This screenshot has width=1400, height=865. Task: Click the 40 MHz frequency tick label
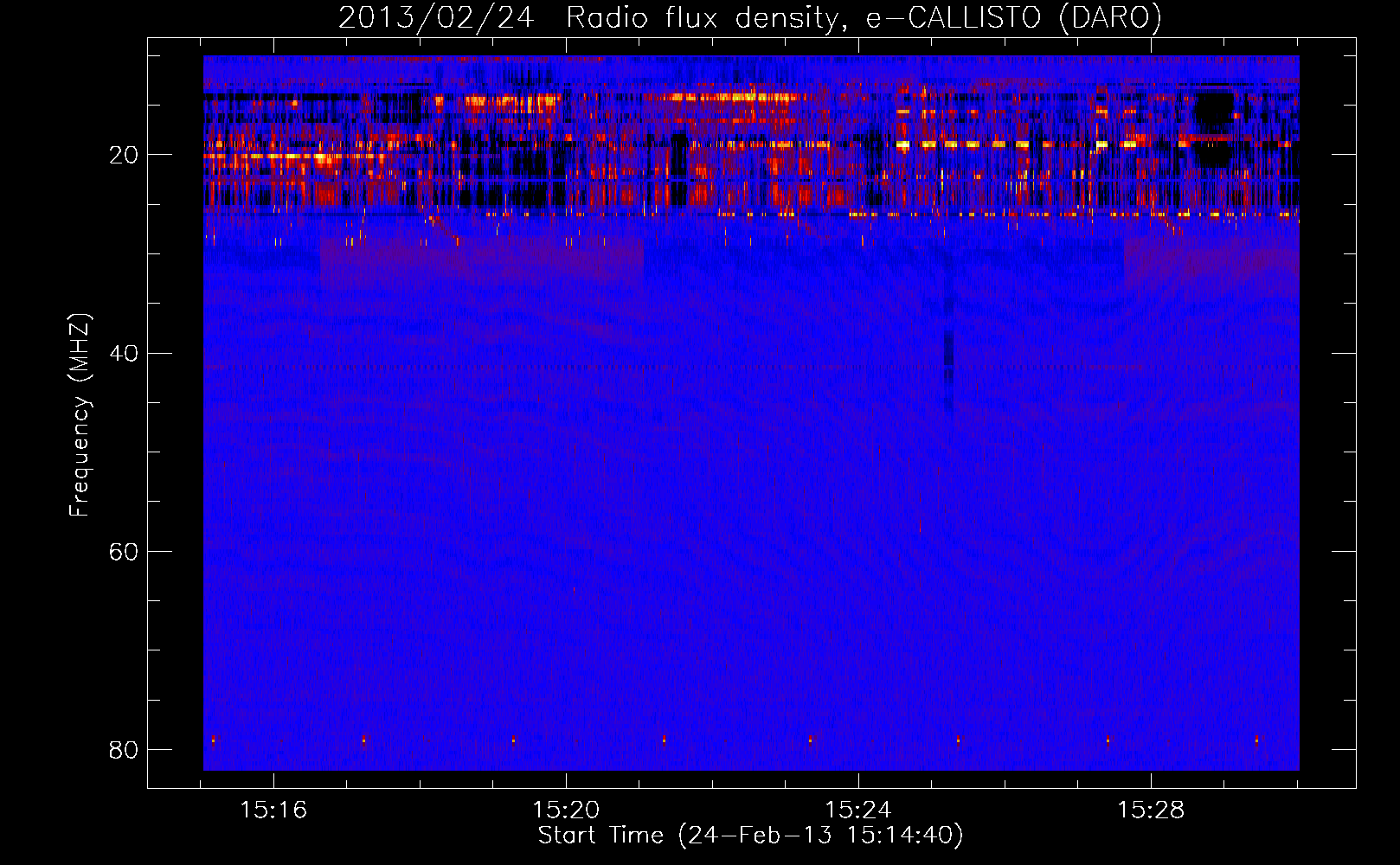point(124,354)
